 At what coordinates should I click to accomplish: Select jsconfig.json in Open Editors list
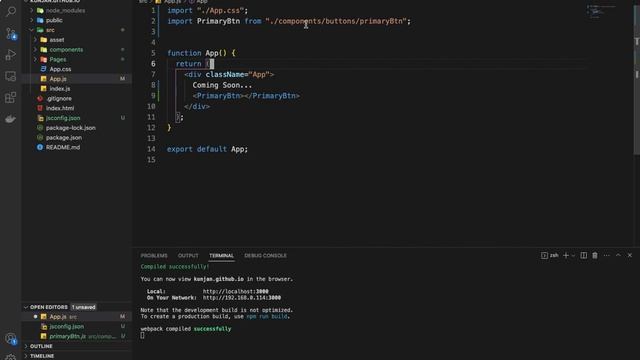tap(77, 327)
